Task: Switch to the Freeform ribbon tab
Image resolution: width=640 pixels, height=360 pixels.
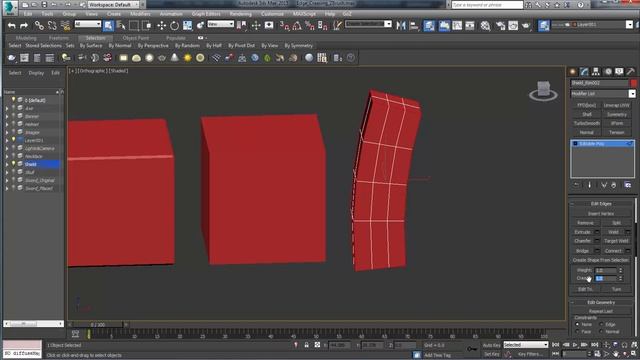Action: [59, 38]
